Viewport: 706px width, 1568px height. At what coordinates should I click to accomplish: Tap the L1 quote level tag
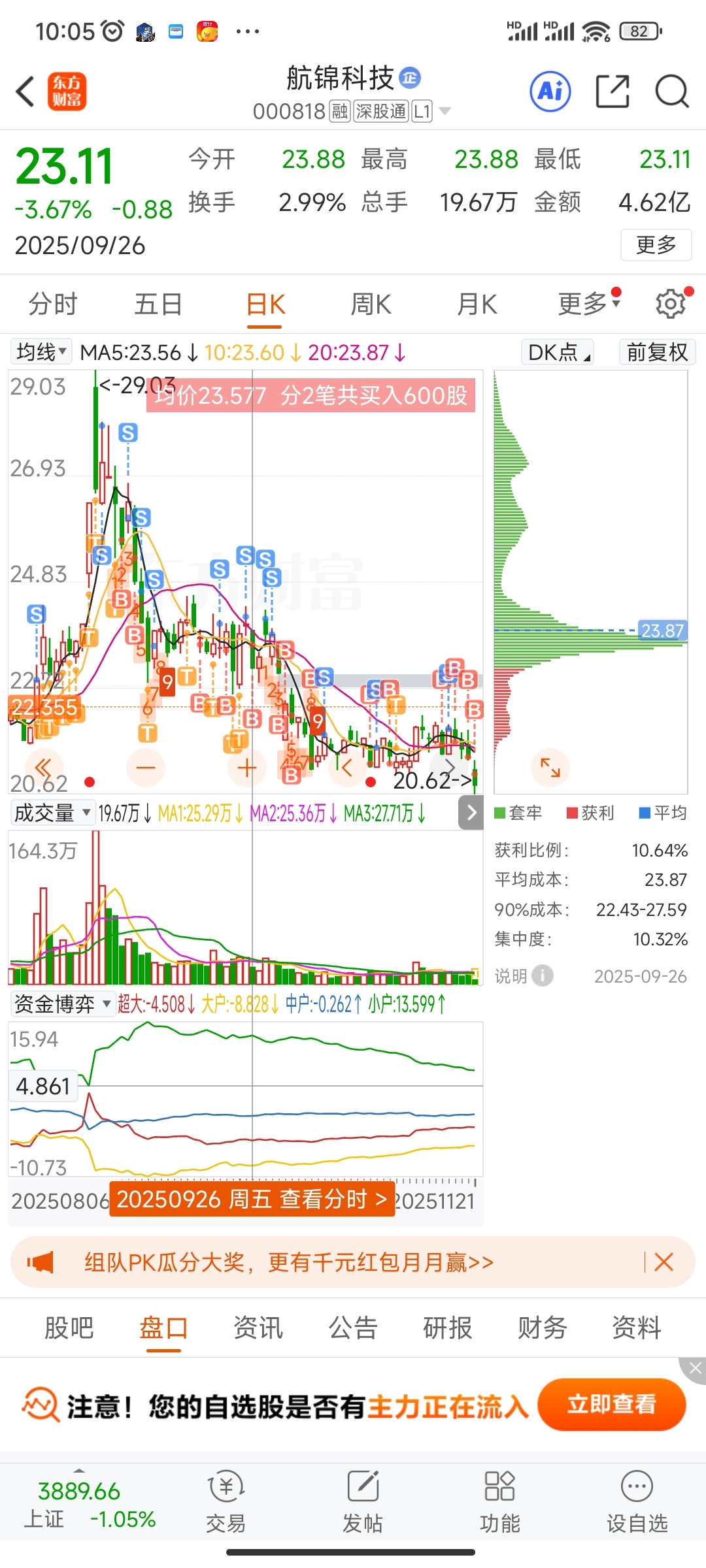point(422,112)
